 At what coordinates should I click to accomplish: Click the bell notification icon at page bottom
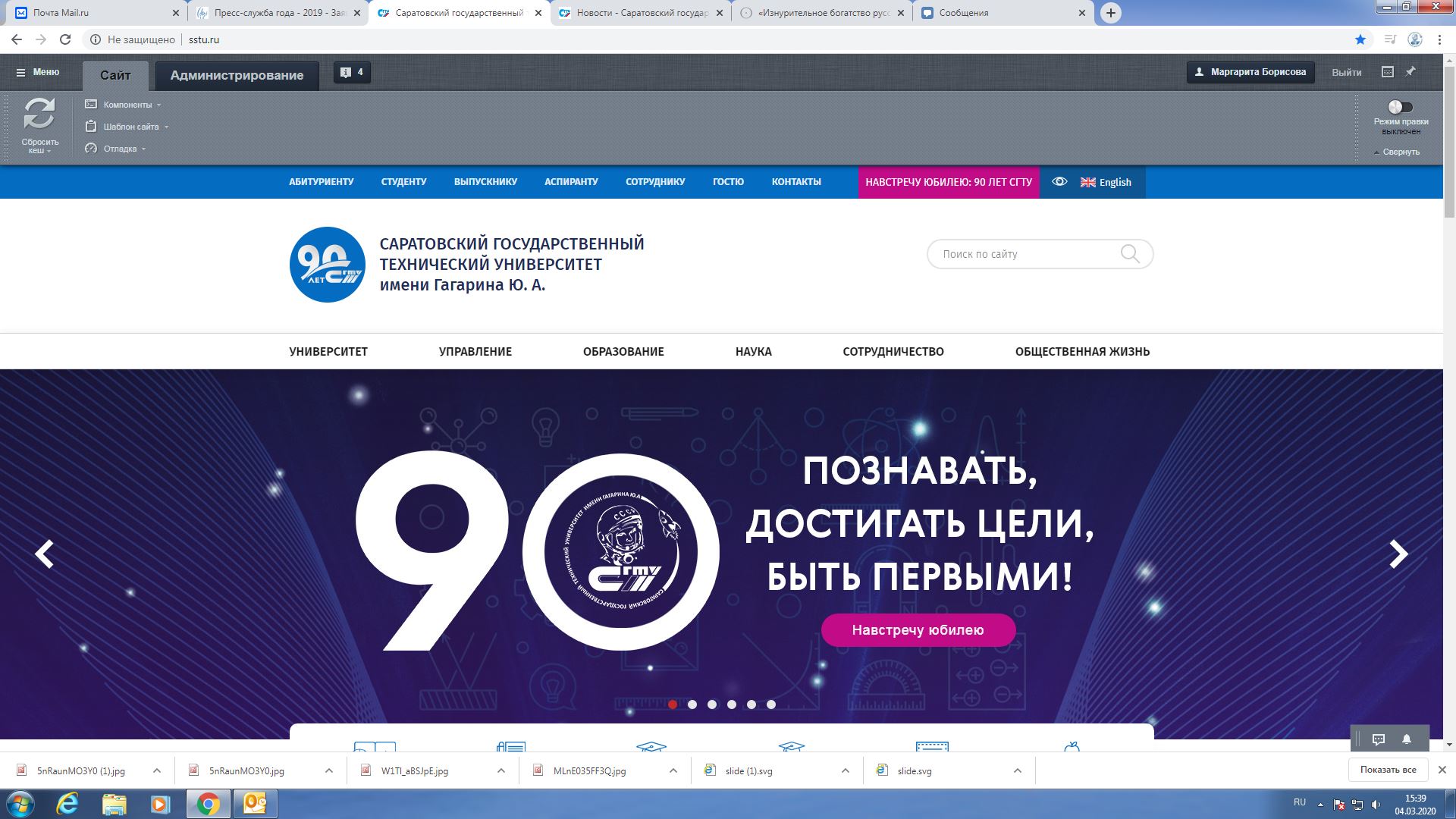tap(1407, 739)
